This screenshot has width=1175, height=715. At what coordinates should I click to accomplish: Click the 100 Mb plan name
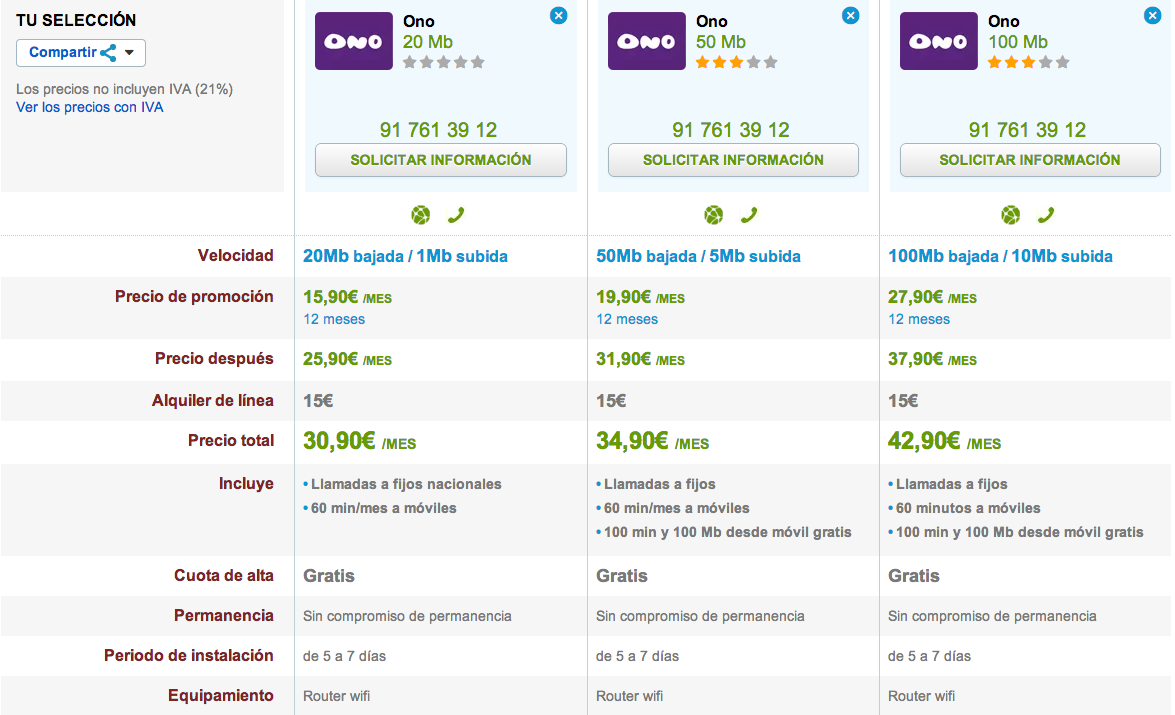pos(1018,42)
